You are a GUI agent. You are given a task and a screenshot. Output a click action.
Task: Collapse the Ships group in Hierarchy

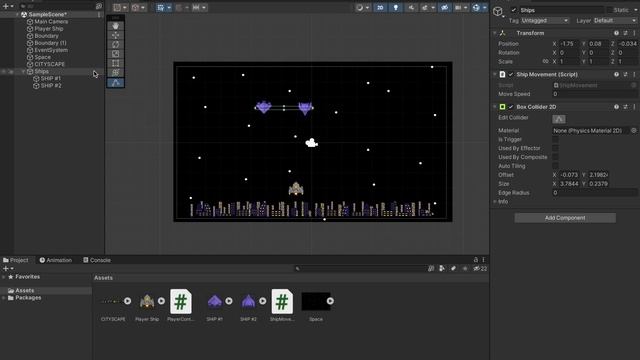point(23,71)
